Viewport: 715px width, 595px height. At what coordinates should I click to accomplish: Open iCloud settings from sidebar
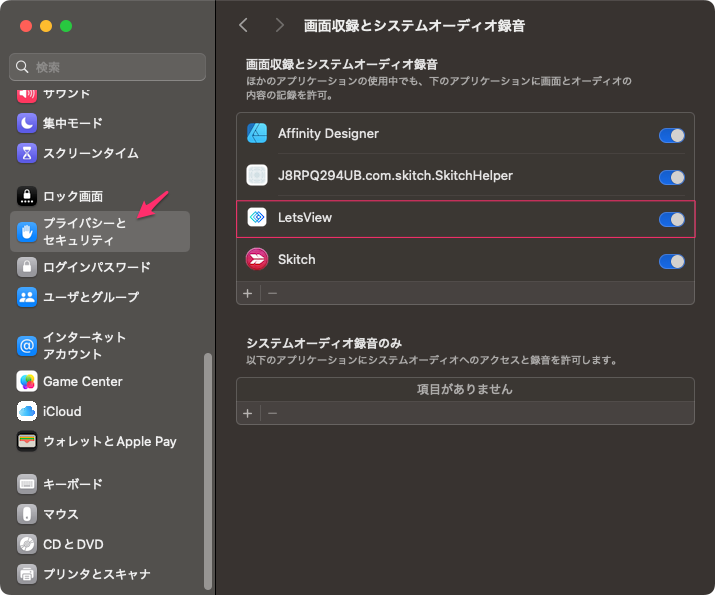[62, 411]
